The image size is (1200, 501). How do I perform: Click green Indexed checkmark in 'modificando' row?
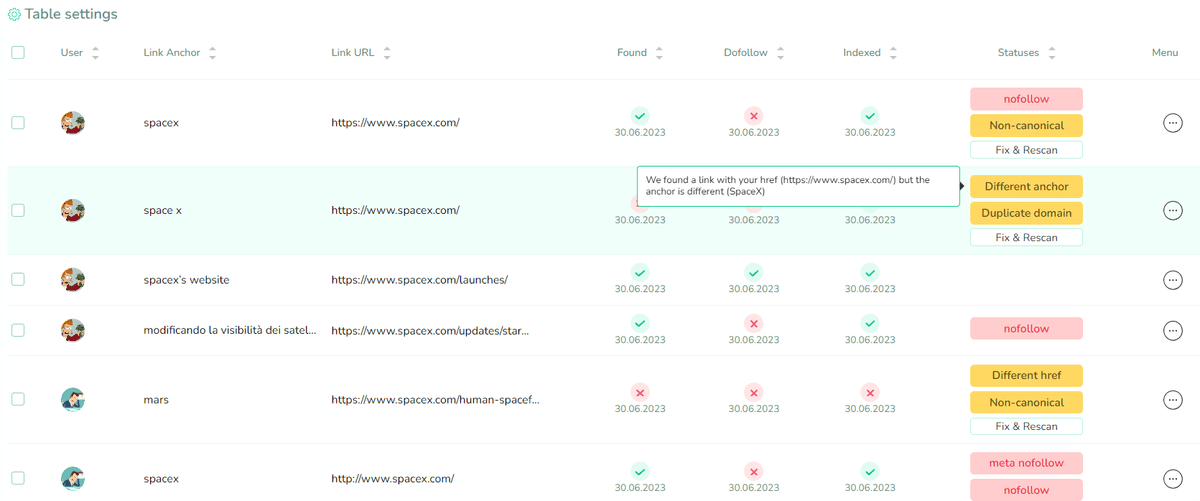pyautogui.click(x=870, y=323)
